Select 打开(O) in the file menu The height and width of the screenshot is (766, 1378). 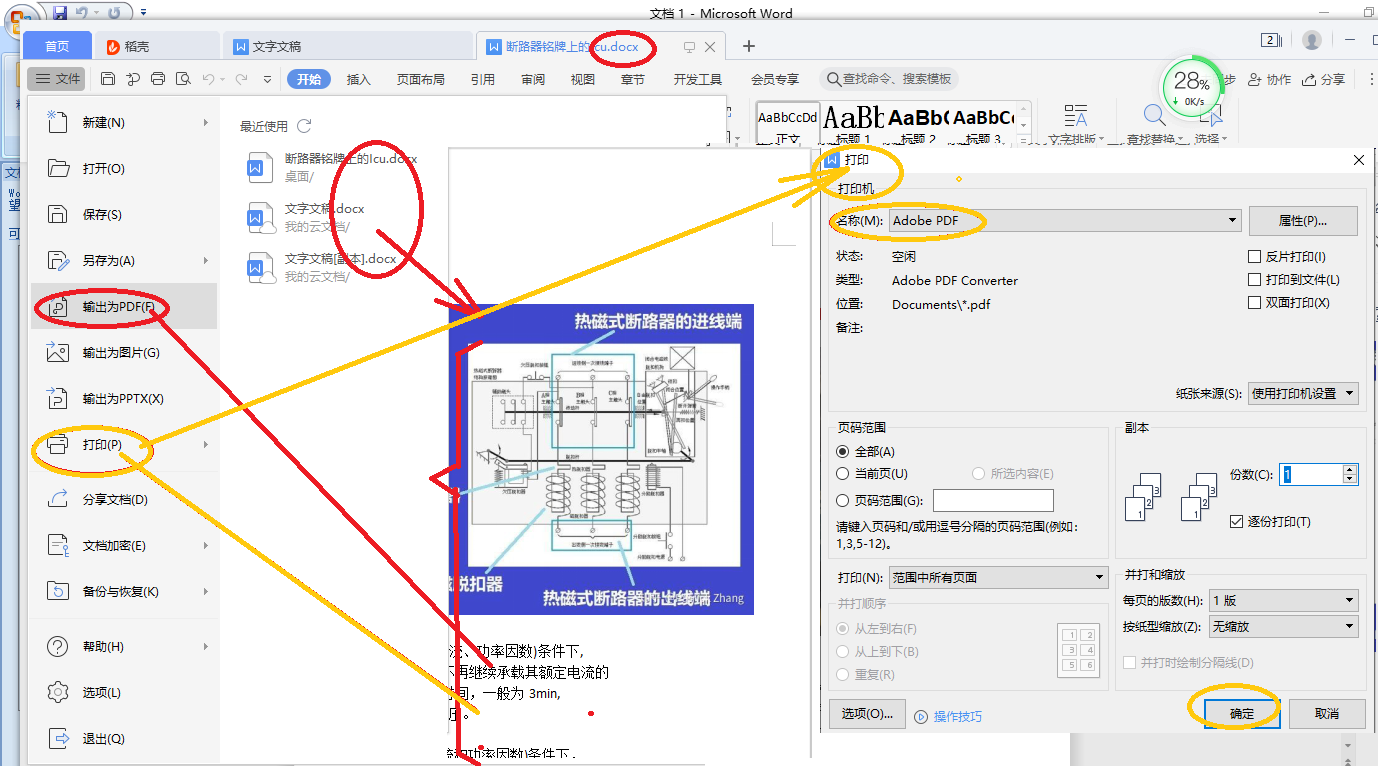[x=124, y=168]
